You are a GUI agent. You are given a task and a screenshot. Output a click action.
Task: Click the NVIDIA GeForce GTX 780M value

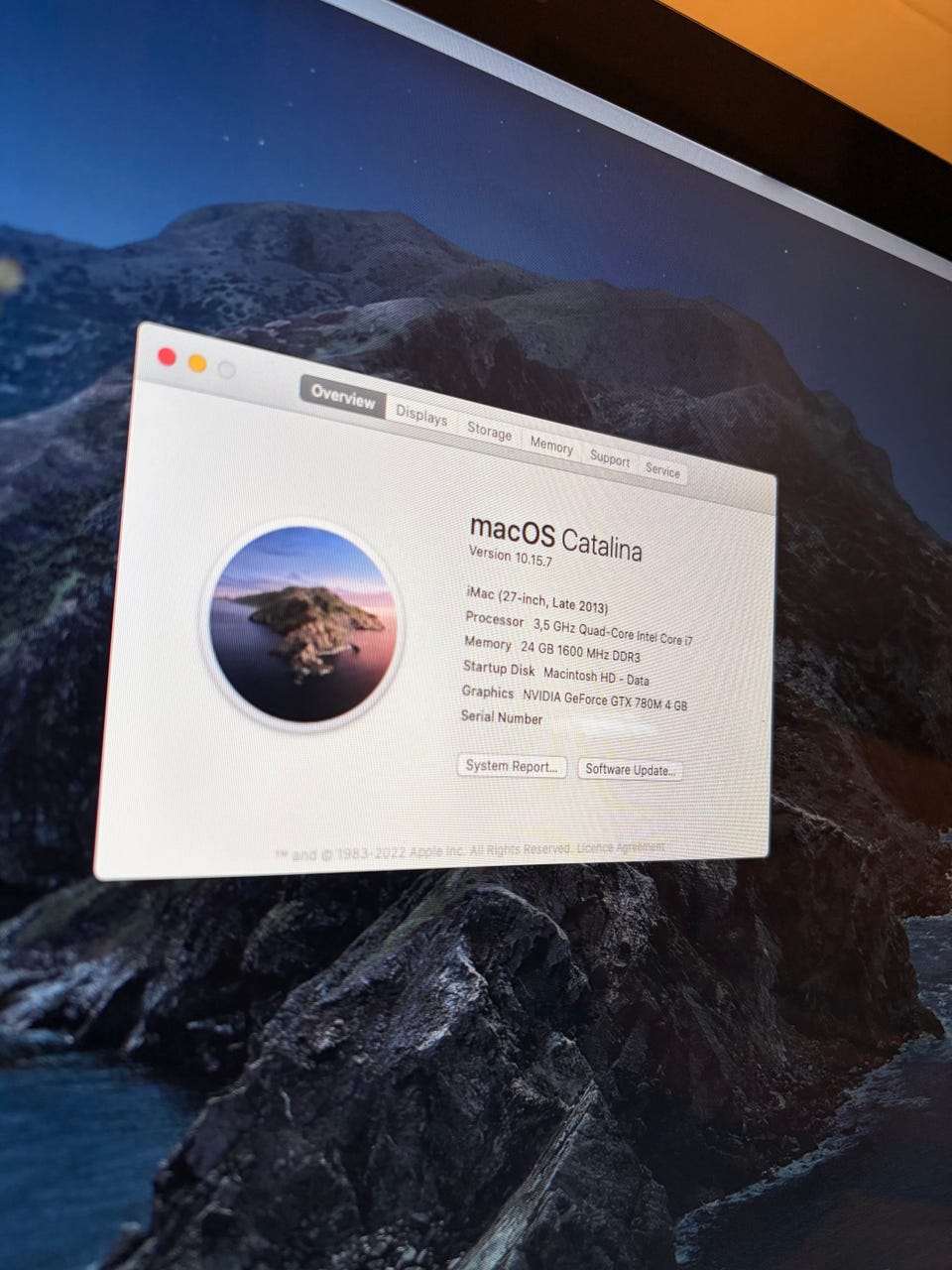(x=605, y=700)
